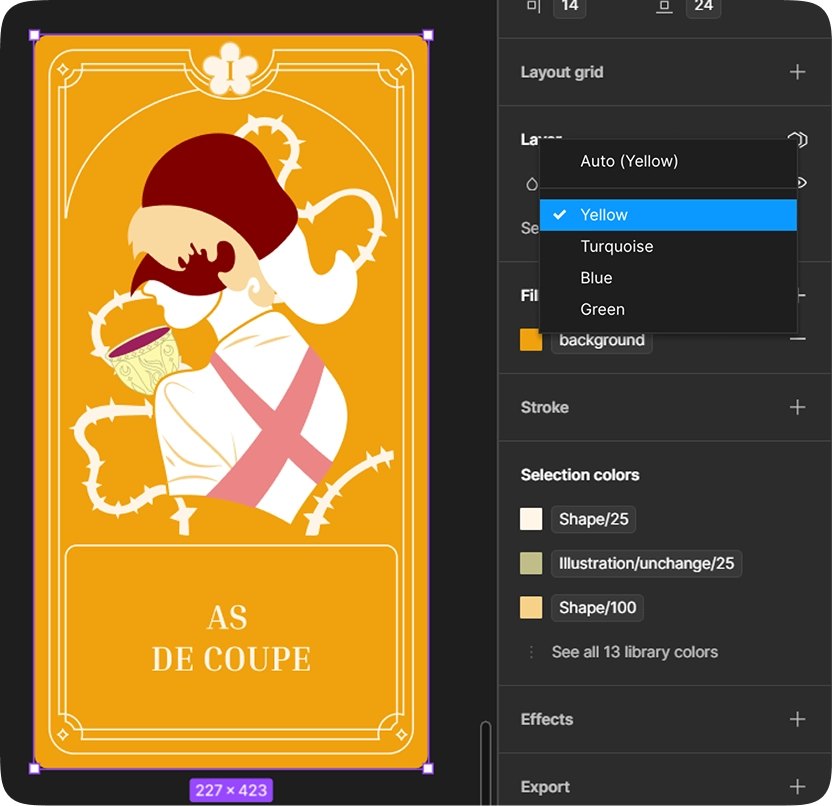Click the blend mode droplet icon

[x=533, y=183]
